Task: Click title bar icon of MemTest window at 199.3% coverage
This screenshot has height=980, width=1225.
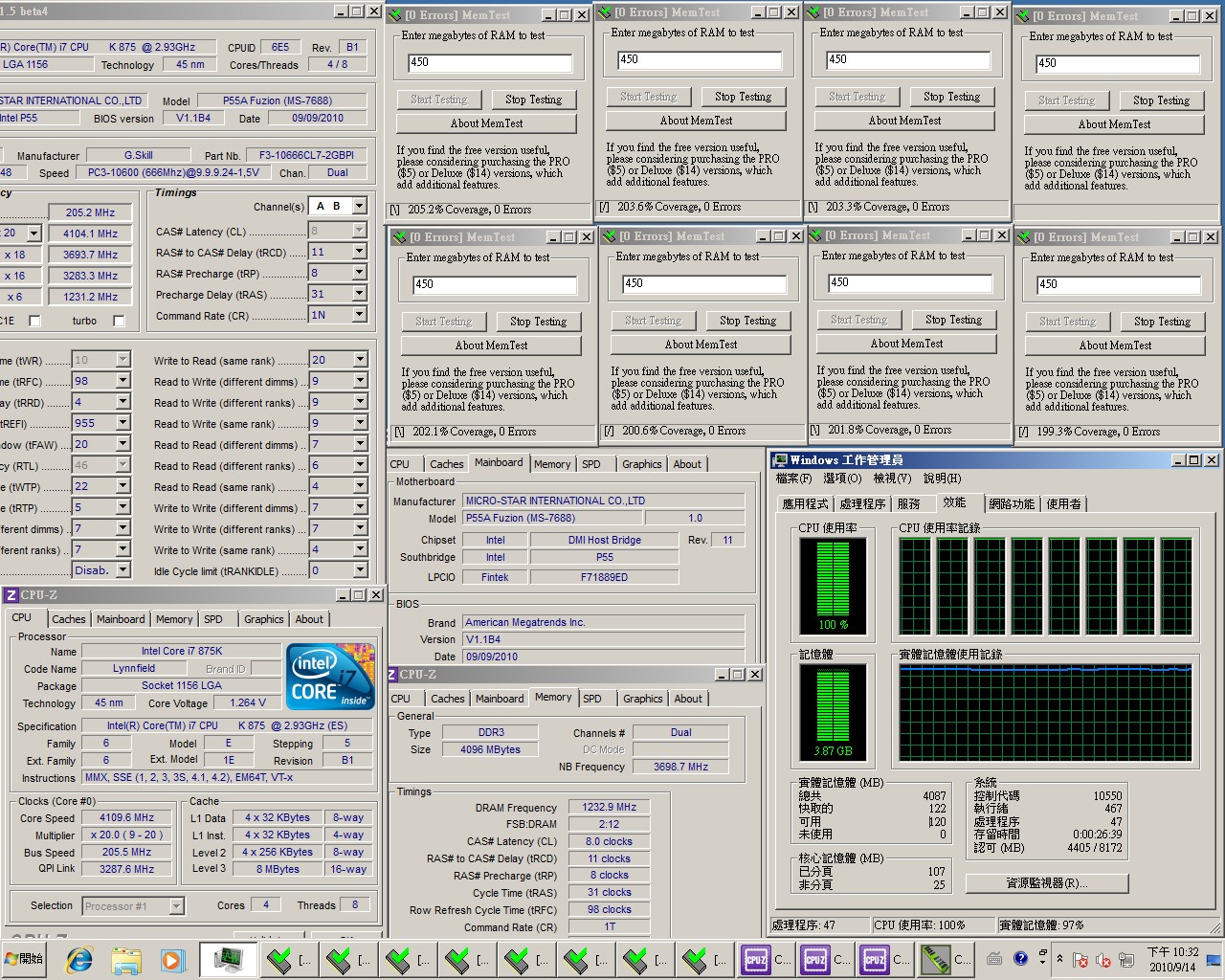Action: 1022,236
